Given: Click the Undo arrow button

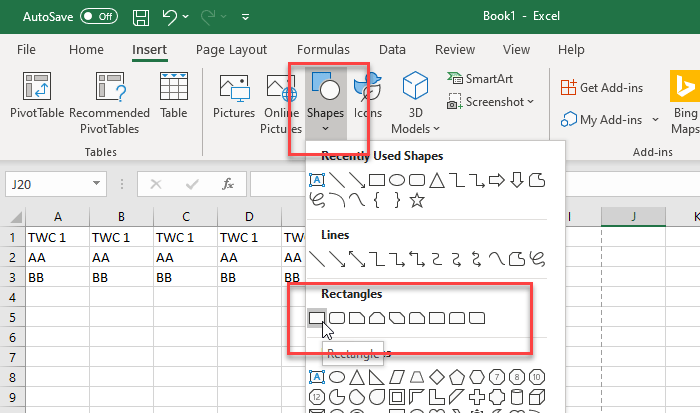Looking at the screenshot, I should tap(169, 17).
